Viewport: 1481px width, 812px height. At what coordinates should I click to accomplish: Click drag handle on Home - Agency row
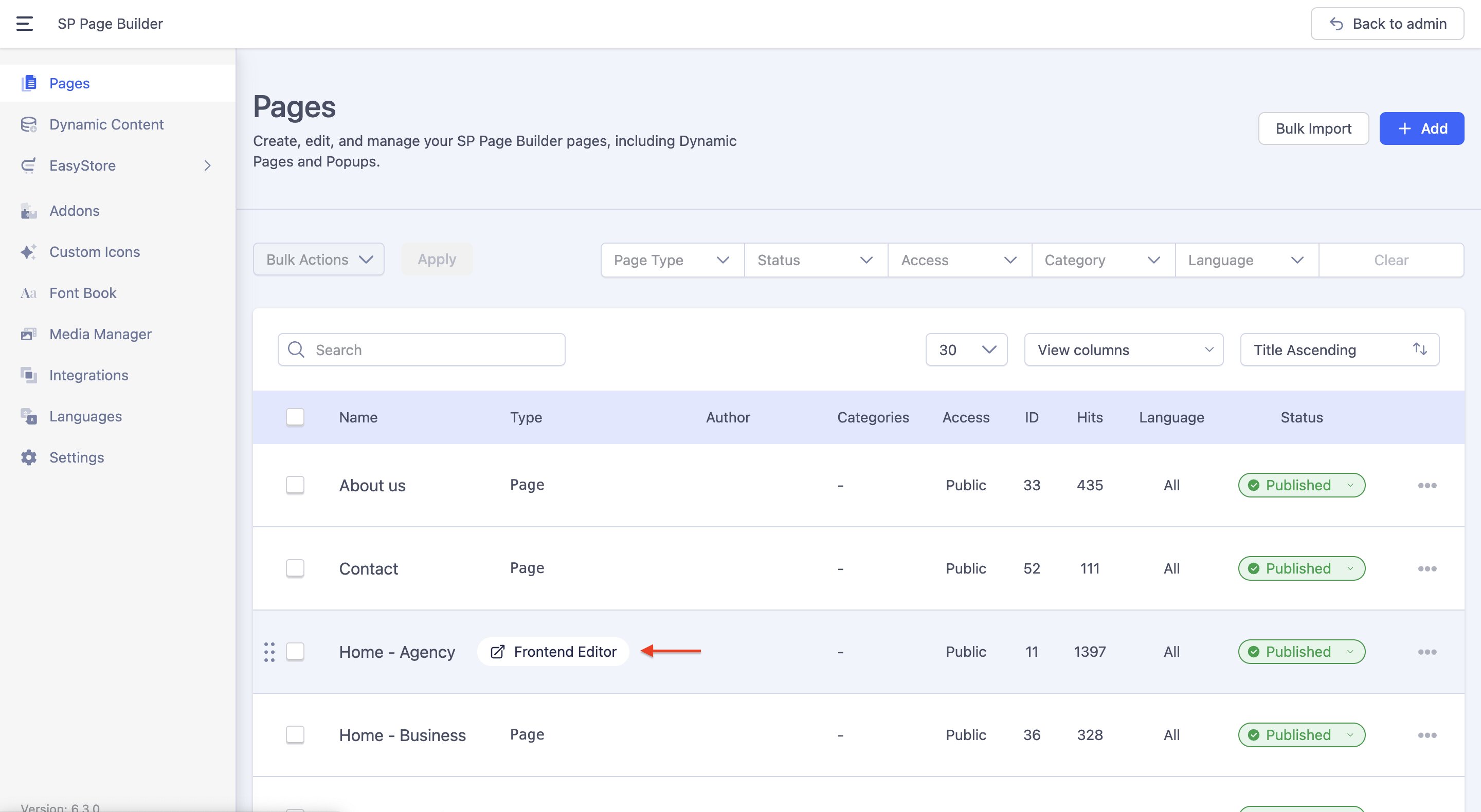[x=269, y=652]
